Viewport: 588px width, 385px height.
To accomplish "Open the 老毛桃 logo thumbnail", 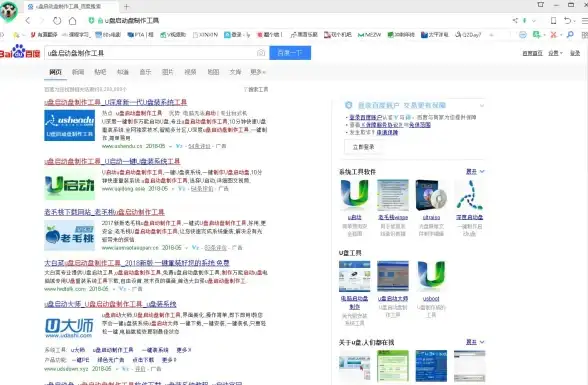I will coord(69,235).
